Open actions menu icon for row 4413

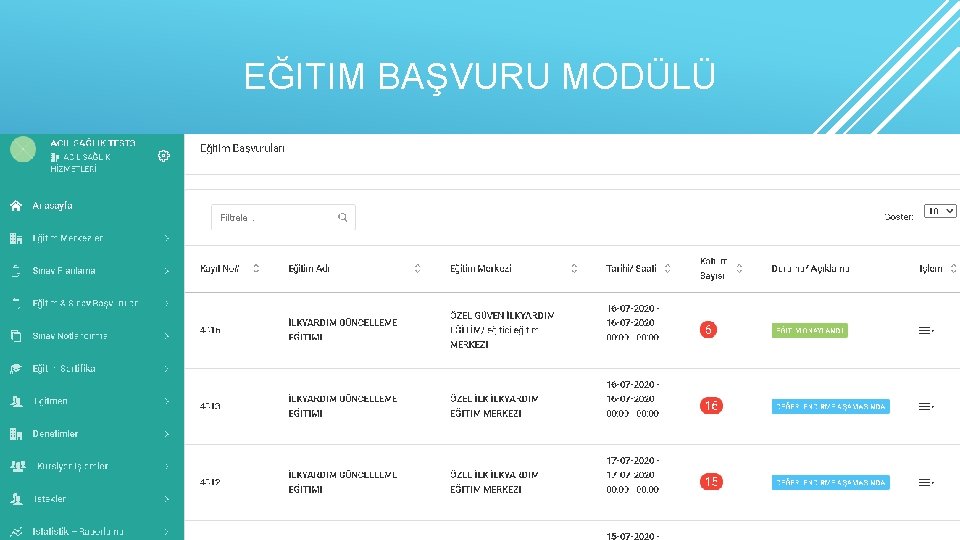pos(926,407)
